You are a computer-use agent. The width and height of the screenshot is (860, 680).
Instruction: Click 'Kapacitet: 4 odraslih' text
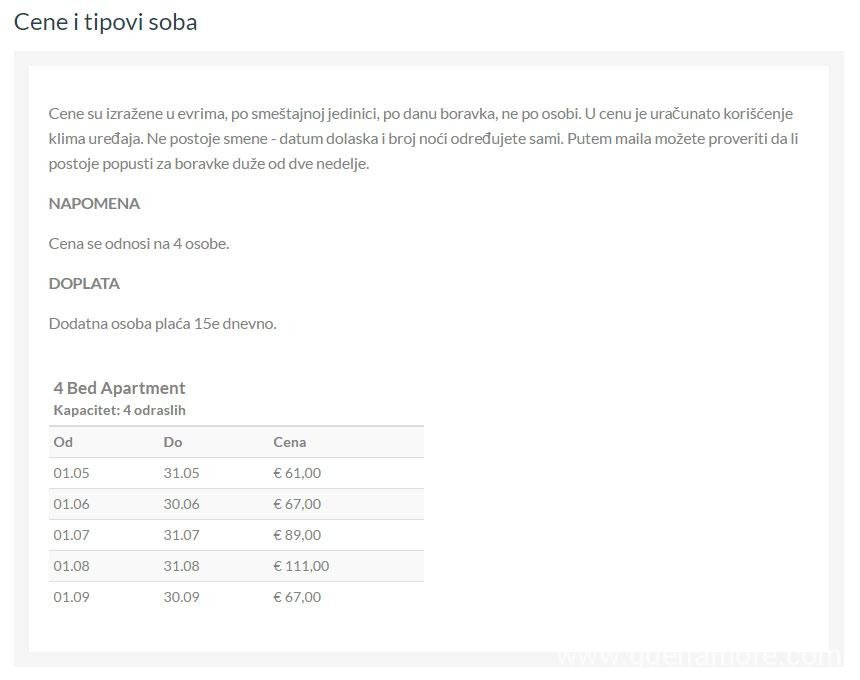pos(119,410)
